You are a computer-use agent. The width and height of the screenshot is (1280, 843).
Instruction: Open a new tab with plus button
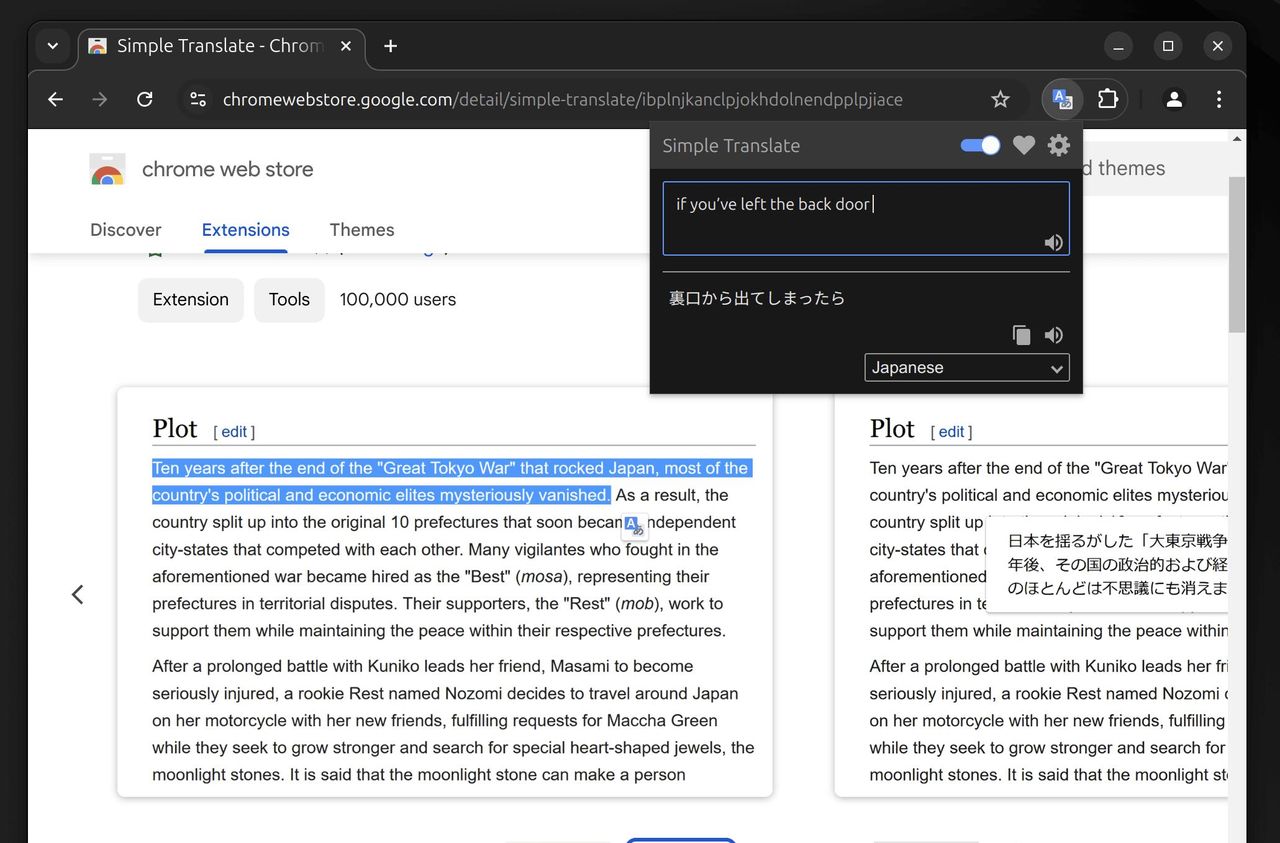[x=390, y=46]
